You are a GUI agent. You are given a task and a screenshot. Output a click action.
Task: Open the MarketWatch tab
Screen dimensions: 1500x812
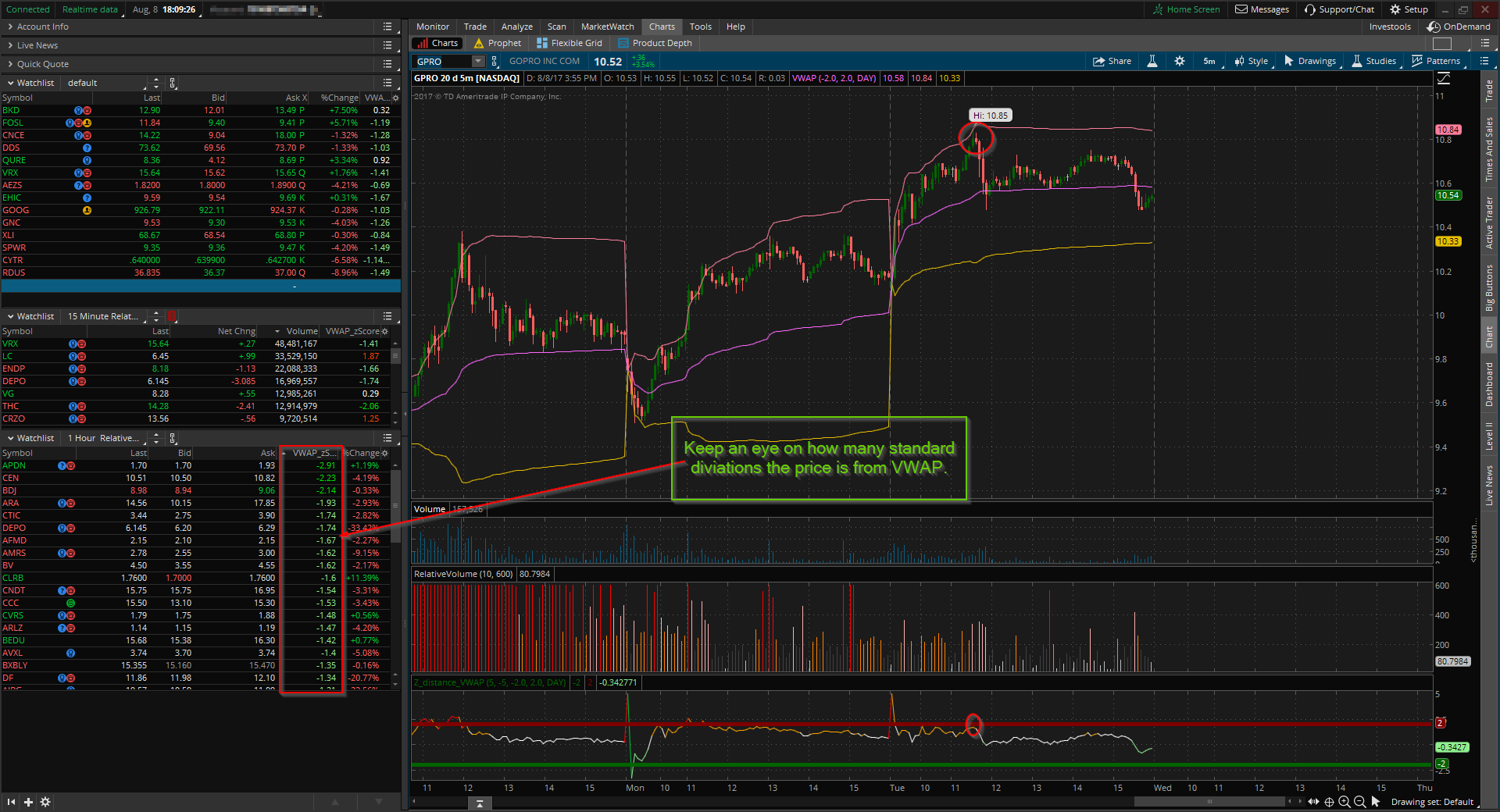607,27
